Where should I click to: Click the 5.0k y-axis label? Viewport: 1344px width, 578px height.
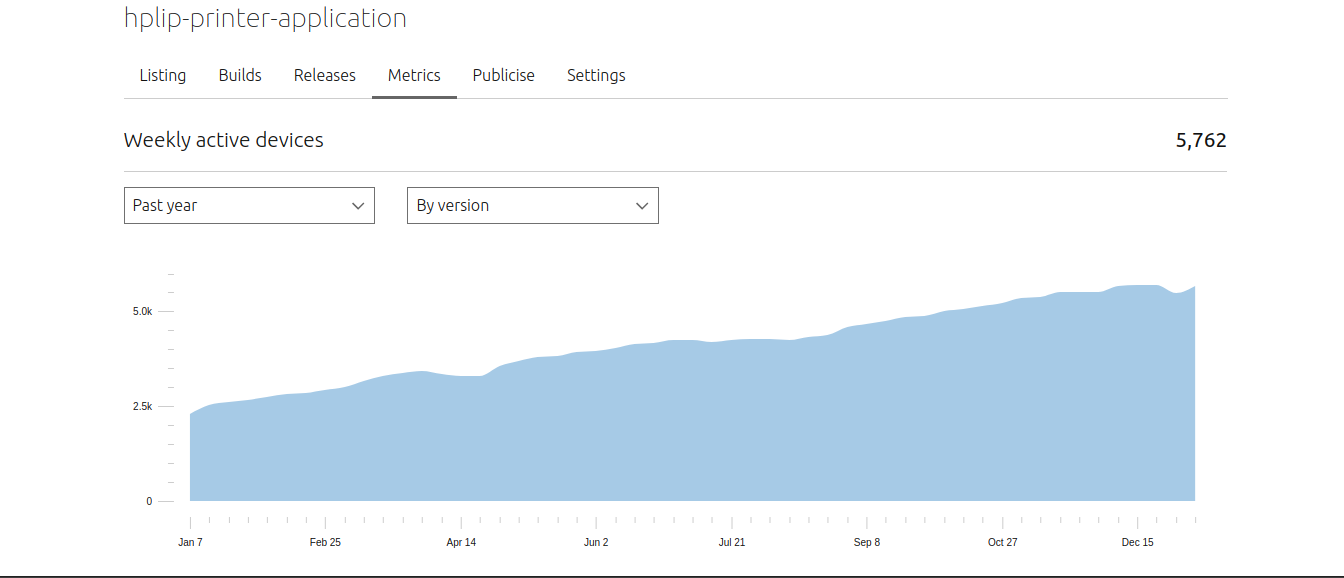point(142,311)
